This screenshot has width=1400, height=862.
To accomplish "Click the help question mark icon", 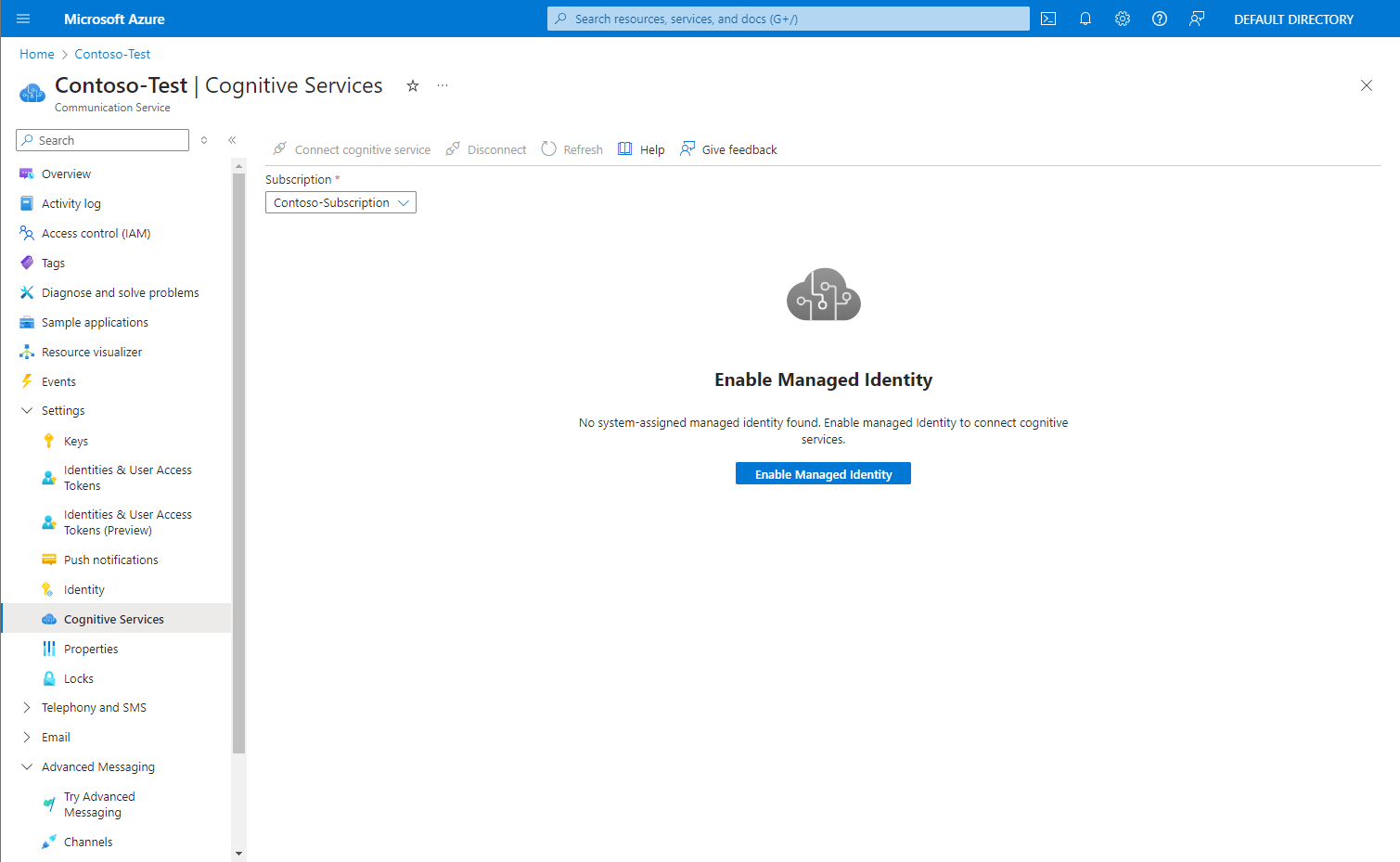I will (x=1160, y=19).
